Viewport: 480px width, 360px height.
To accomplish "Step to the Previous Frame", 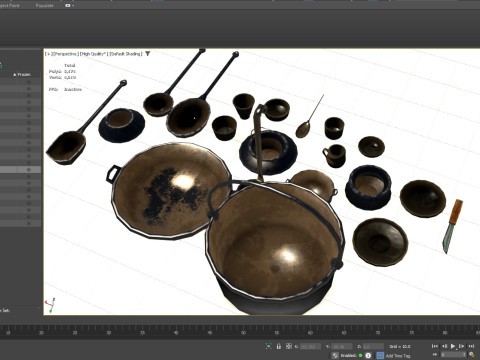I will (444, 346).
